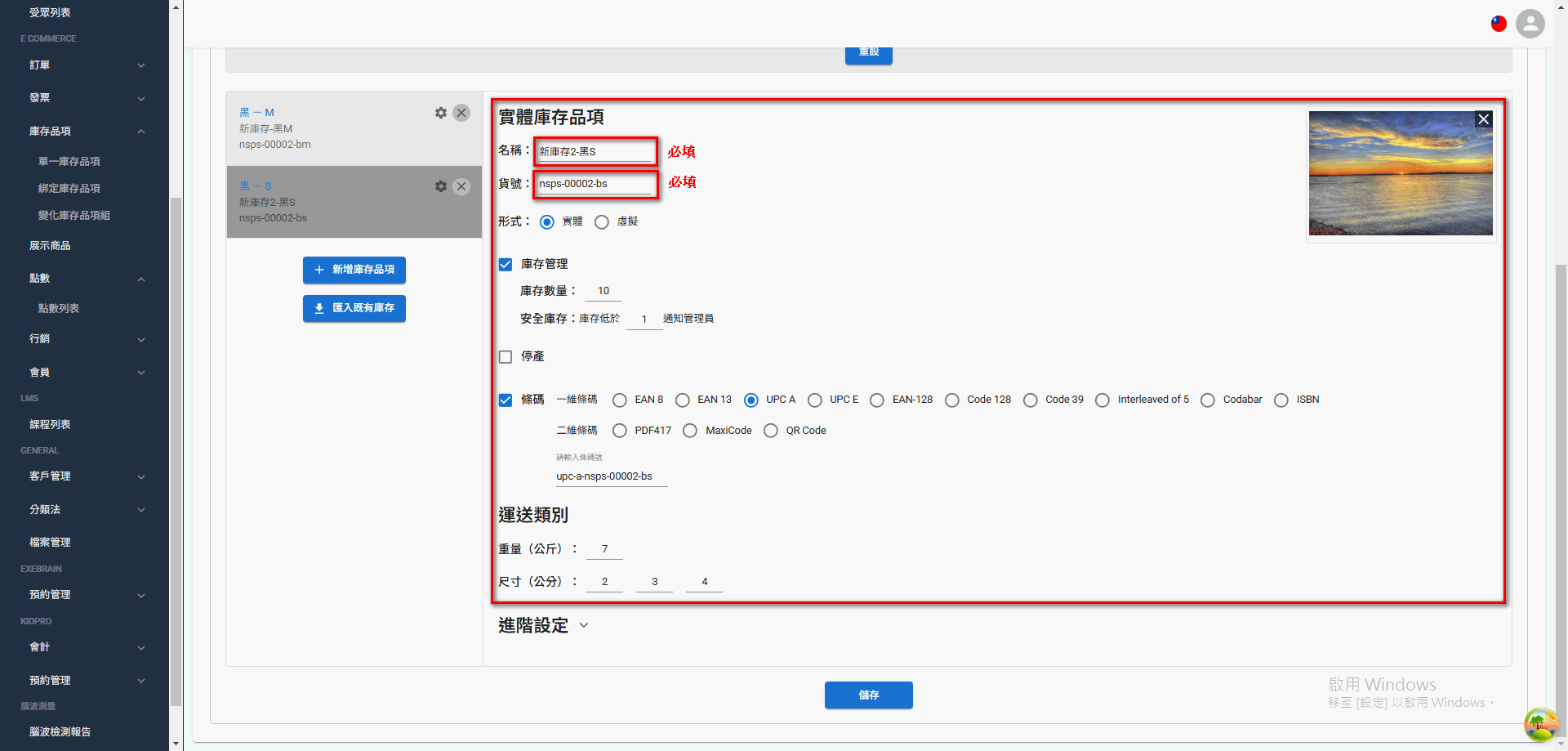Open settings gear for 黑 – M variant
The image size is (1568, 751).
click(441, 113)
